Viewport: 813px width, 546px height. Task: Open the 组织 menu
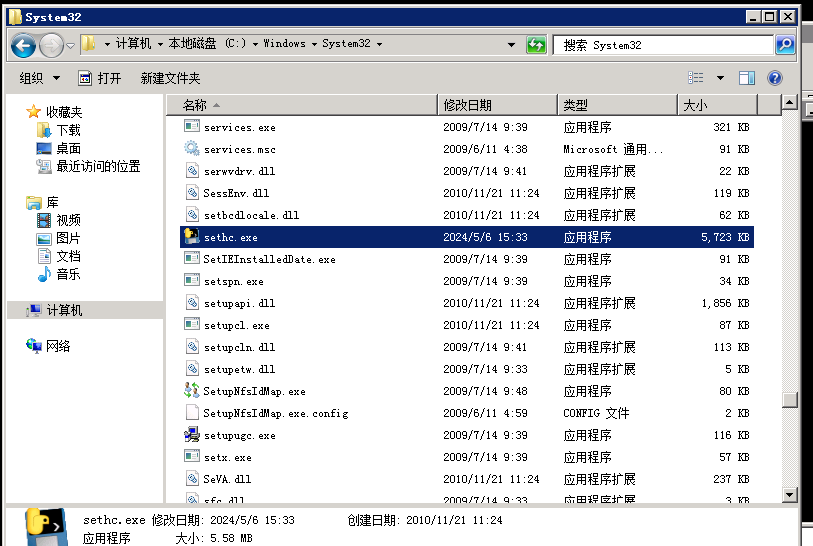click(39, 78)
